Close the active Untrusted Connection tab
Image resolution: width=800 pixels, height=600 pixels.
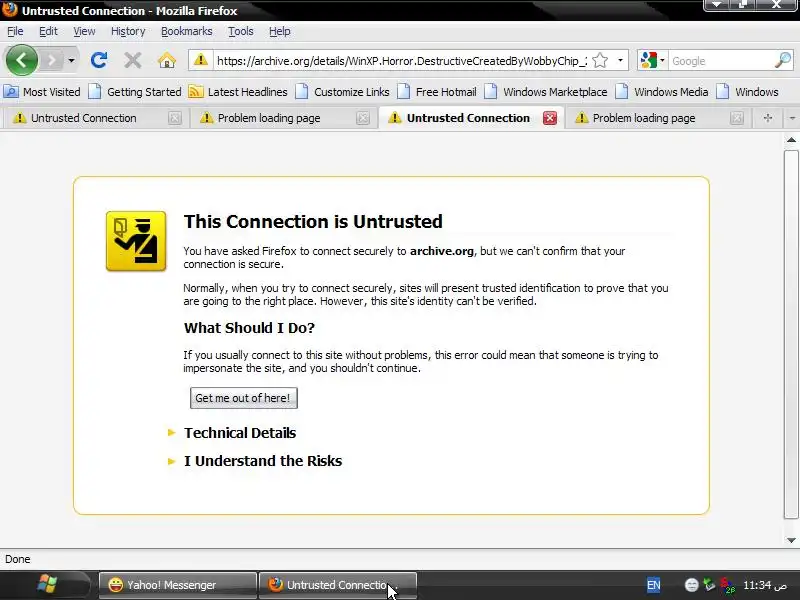[x=549, y=118]
